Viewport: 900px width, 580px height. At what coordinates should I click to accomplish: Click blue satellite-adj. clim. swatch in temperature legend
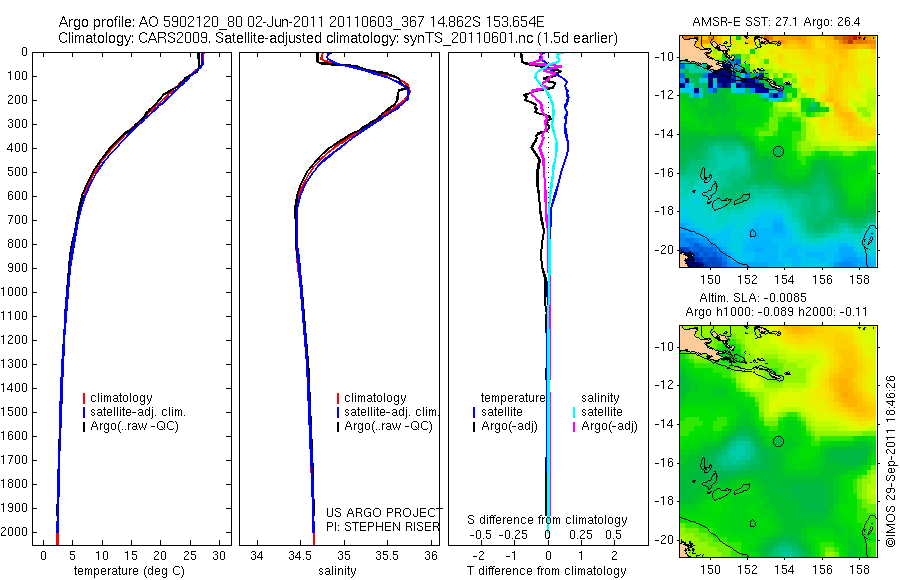click(84, 412)
